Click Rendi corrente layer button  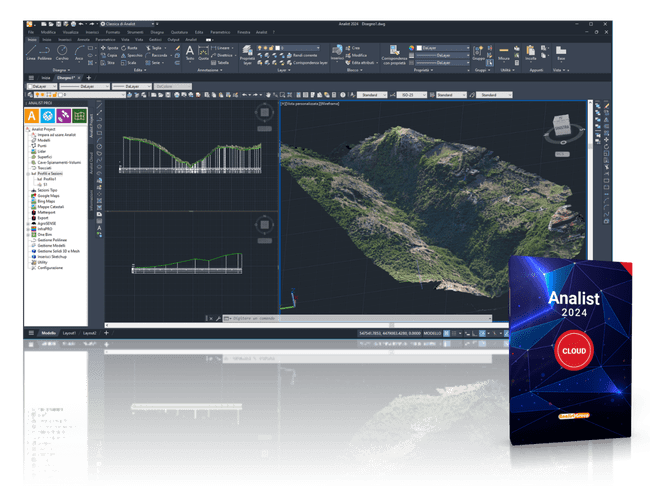302,55
